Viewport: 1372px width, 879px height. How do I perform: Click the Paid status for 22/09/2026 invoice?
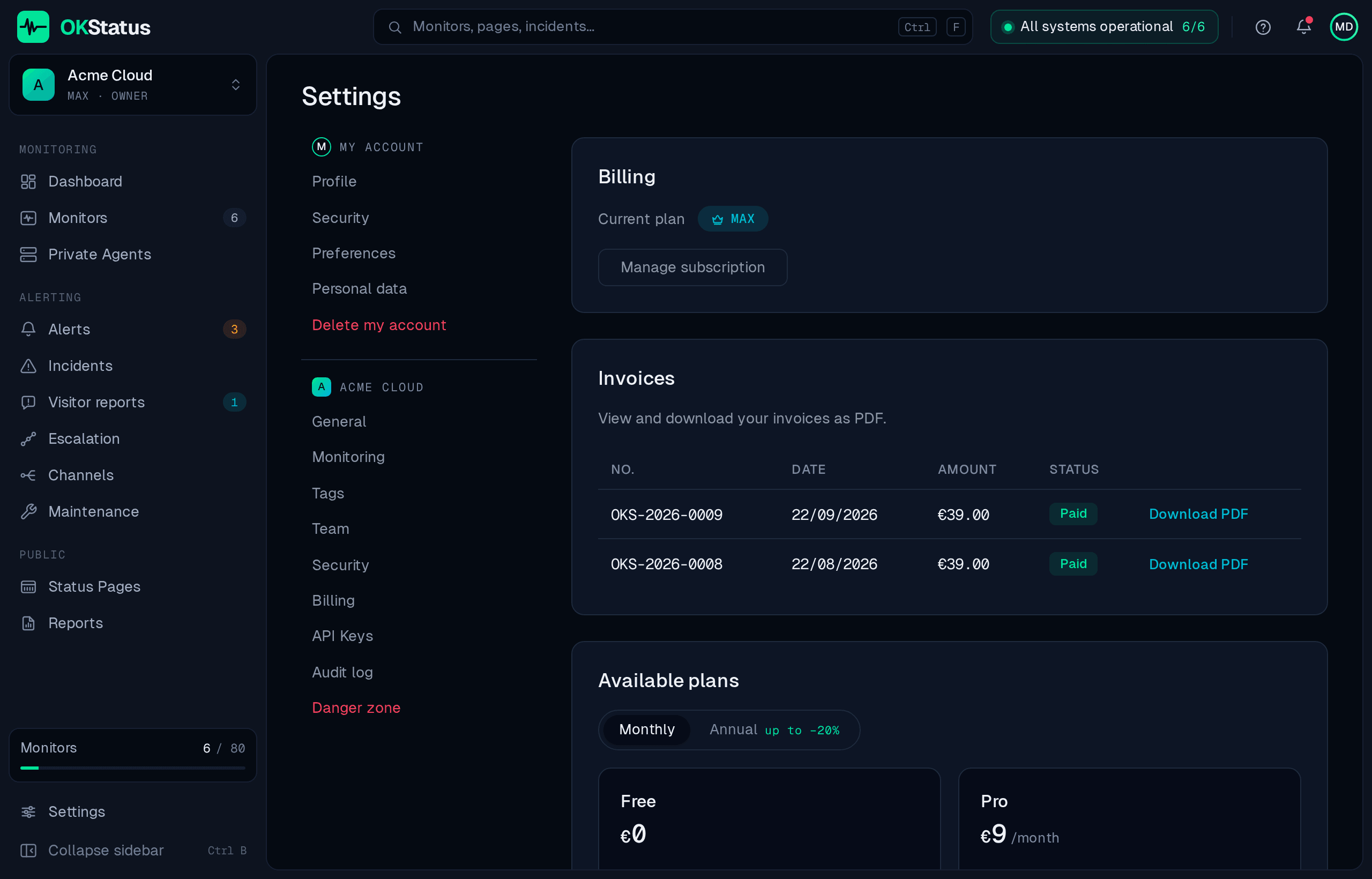(1073, 513)
